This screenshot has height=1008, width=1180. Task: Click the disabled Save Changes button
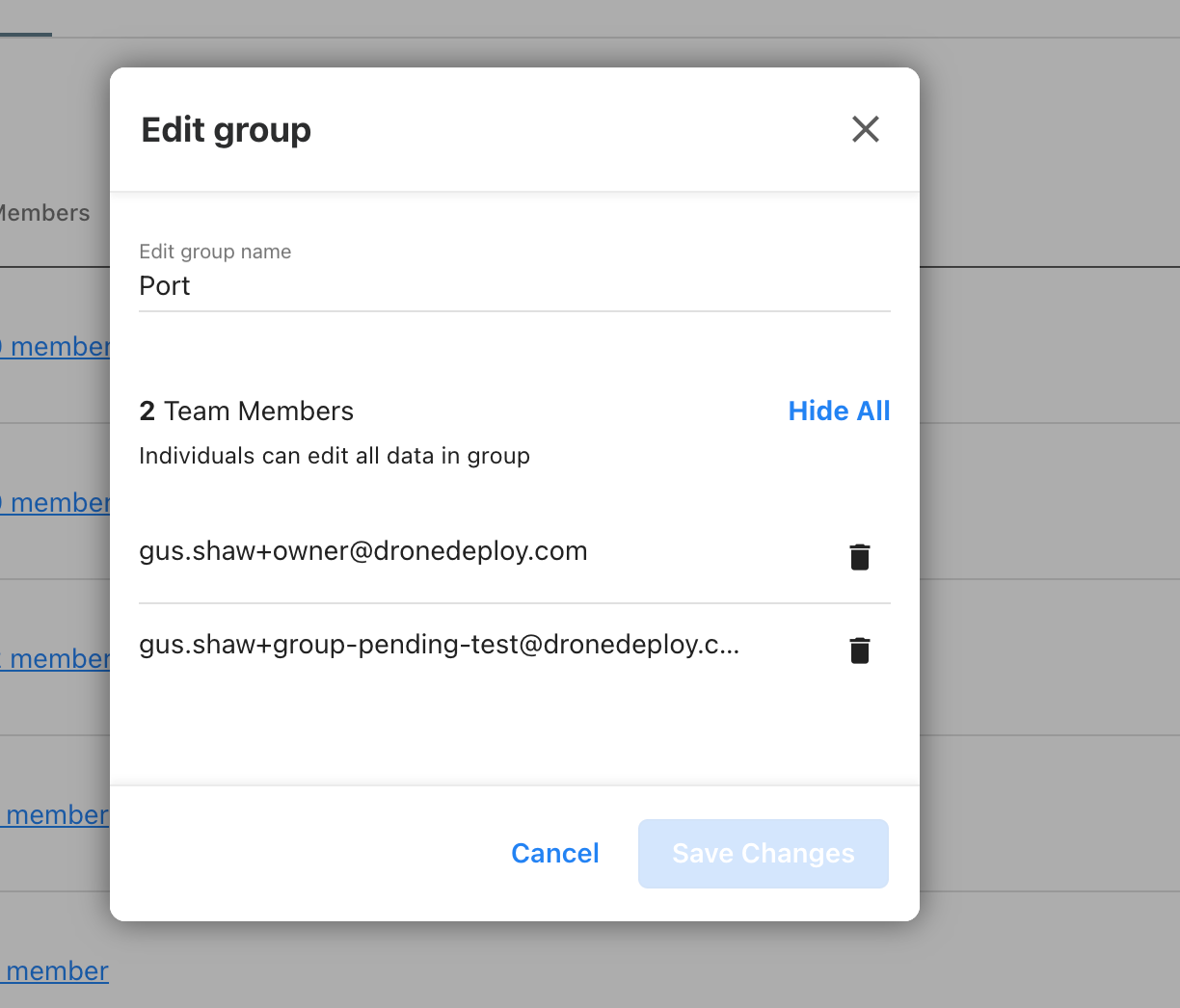point(762,853)
